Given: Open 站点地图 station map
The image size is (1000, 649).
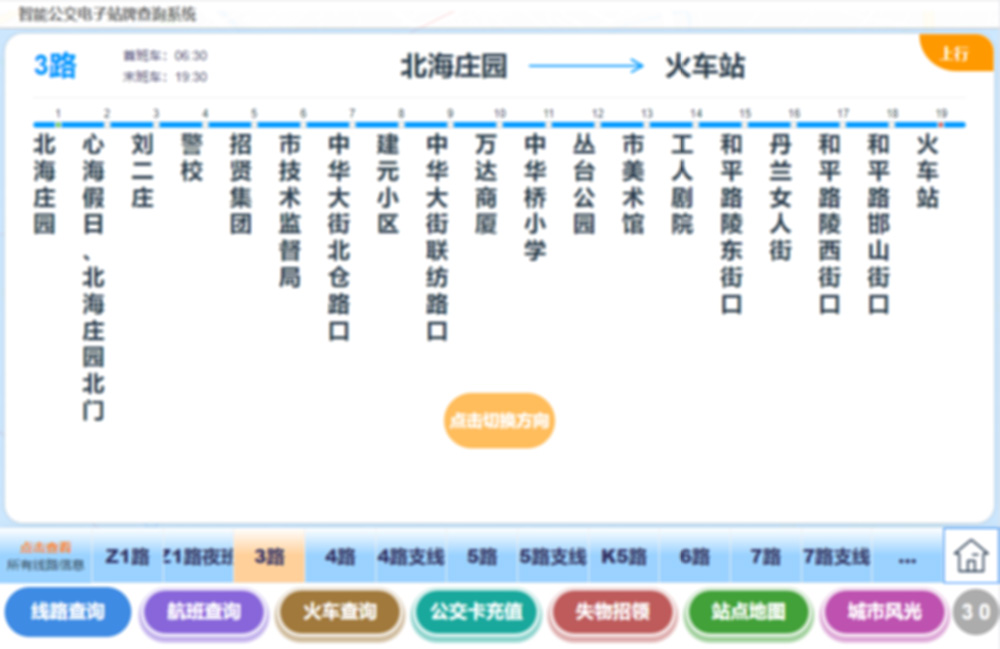Looking at the screenshot, I should coord(749,612).
